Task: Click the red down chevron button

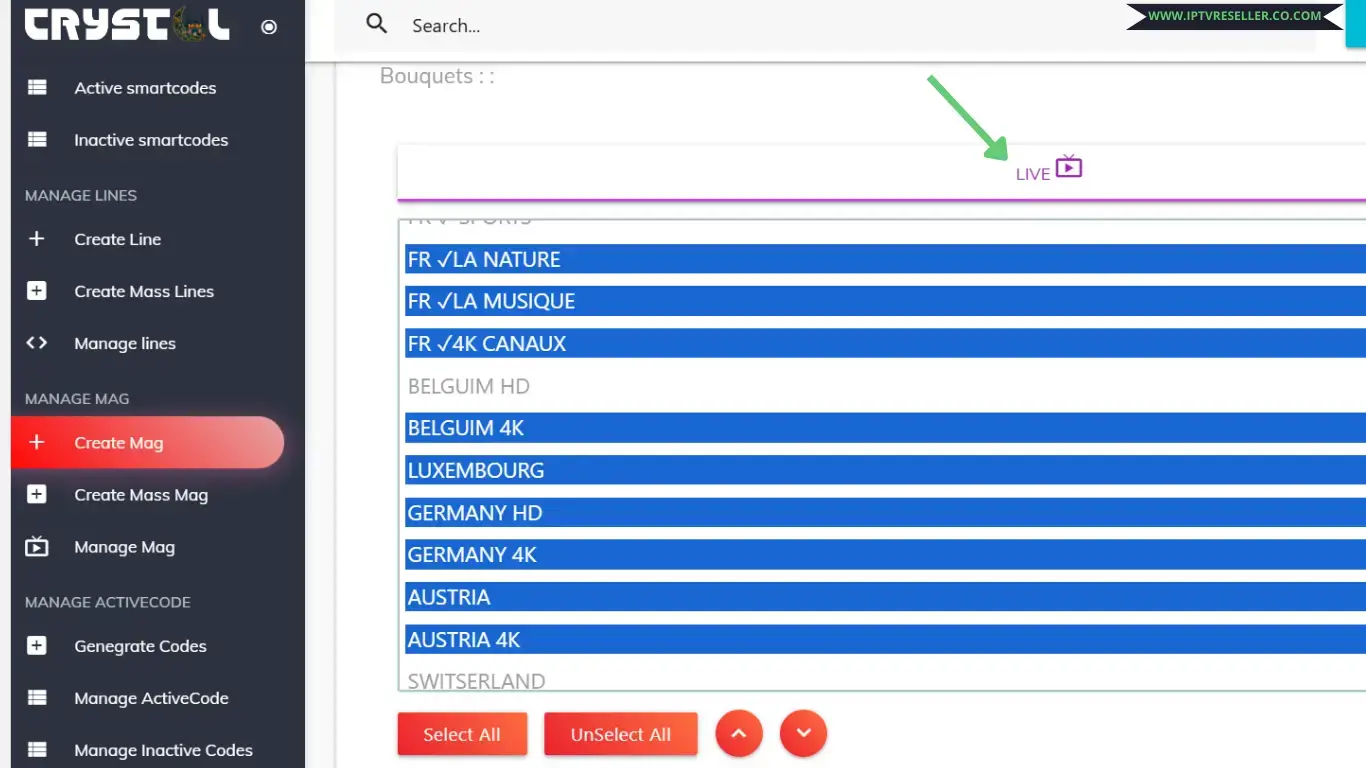Action: 803,733
